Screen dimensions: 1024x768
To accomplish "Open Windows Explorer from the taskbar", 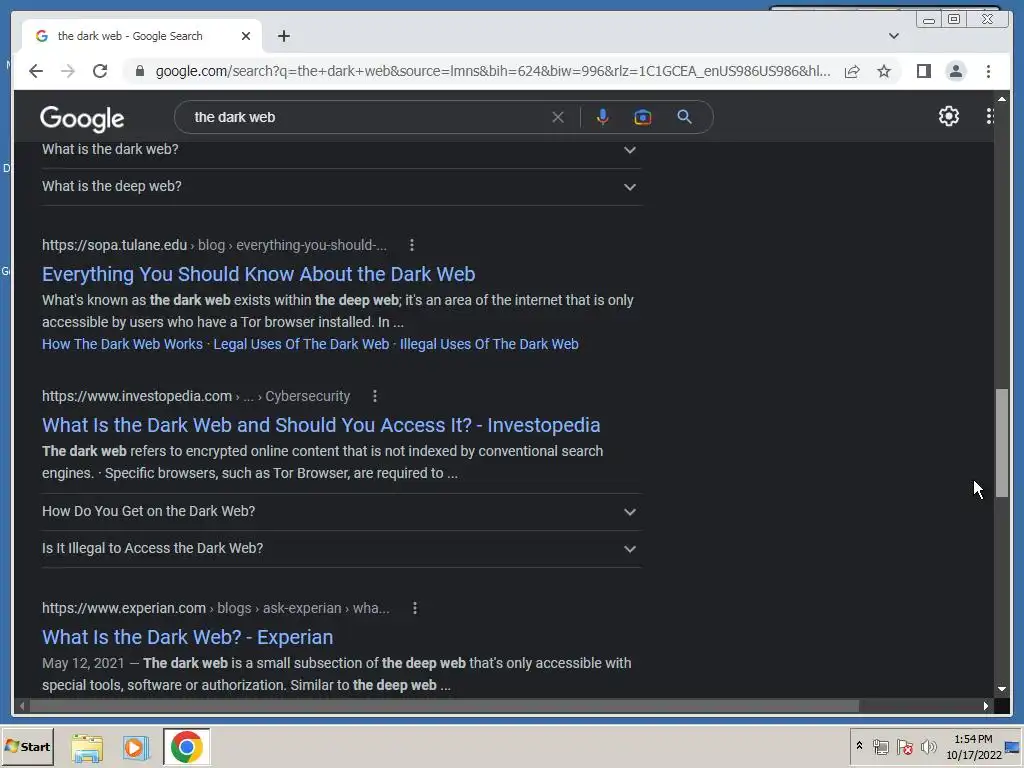I will tap(87, 748).
